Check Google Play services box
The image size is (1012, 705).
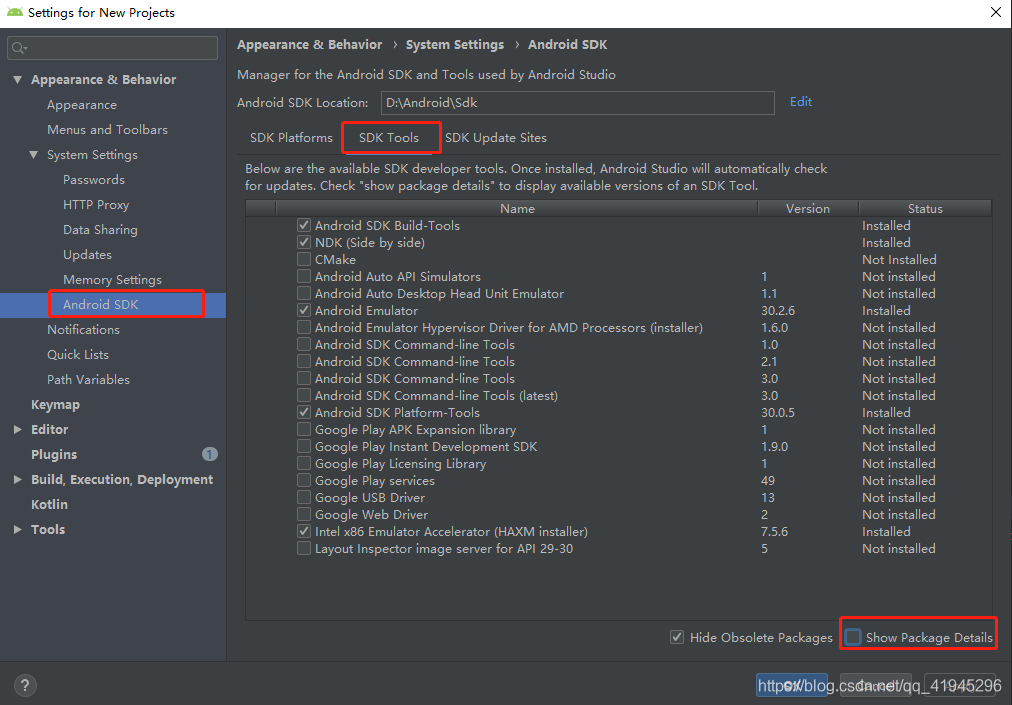click(303, 480)
